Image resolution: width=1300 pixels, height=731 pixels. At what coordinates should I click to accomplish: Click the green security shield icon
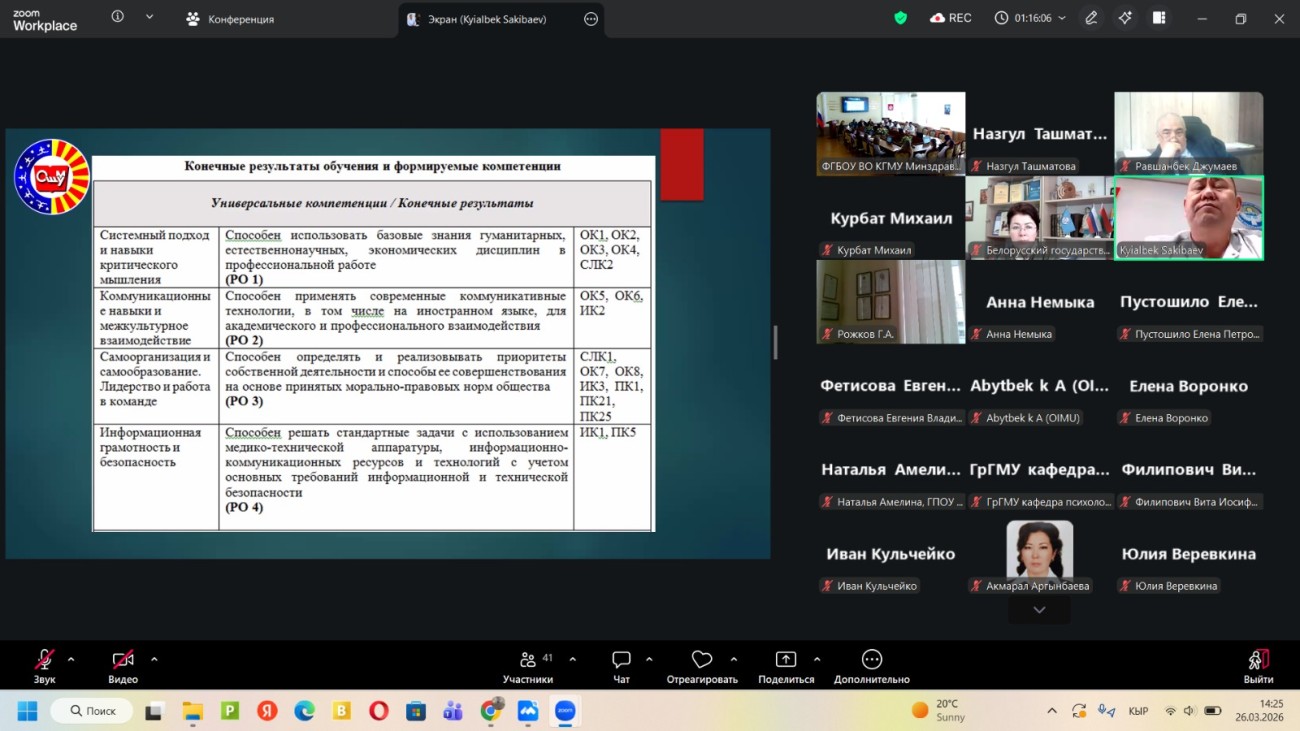pos(900,18)
